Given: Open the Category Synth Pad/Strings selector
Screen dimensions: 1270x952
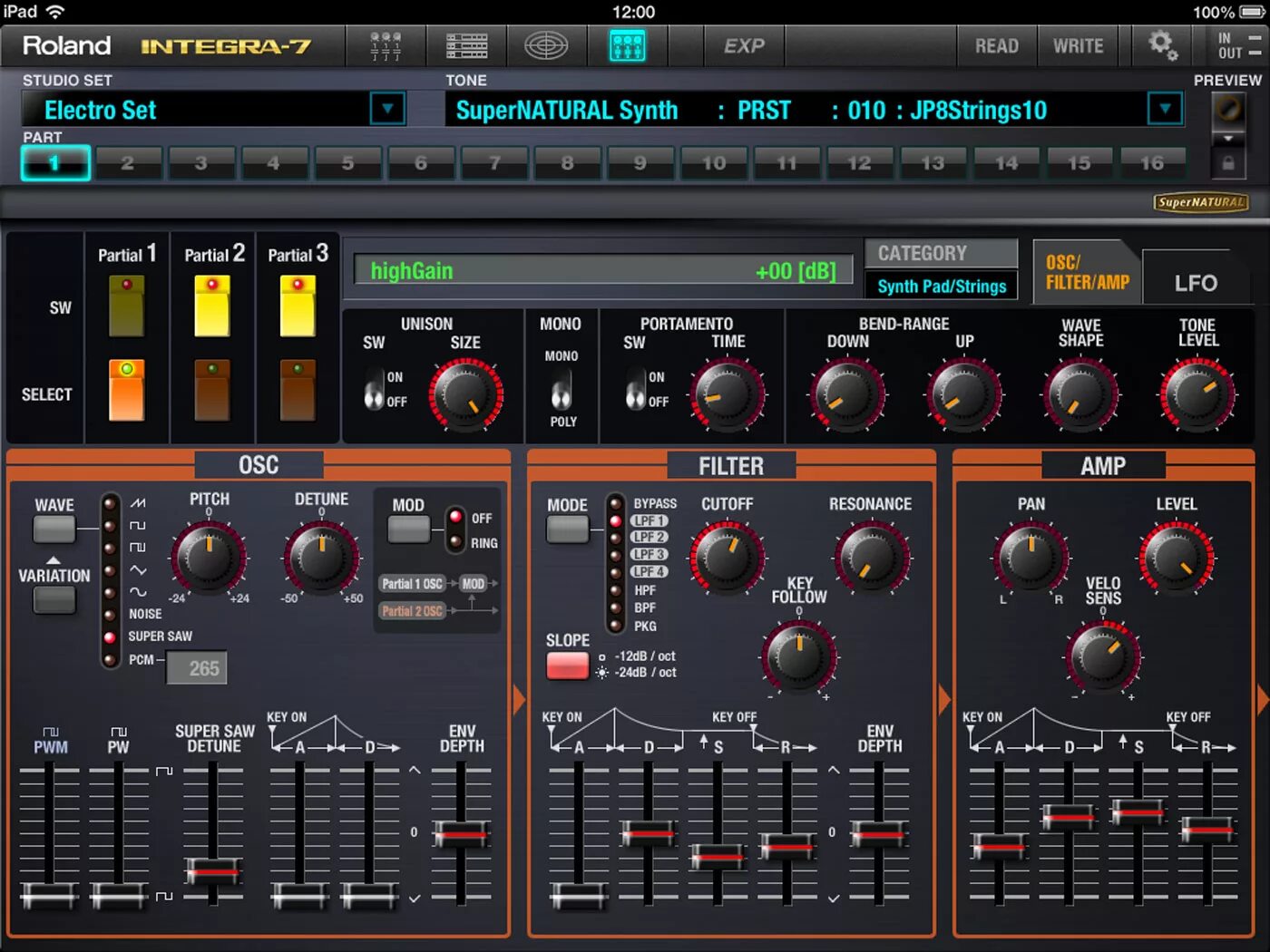Looking at the screenshot, I should pos(942,287).
